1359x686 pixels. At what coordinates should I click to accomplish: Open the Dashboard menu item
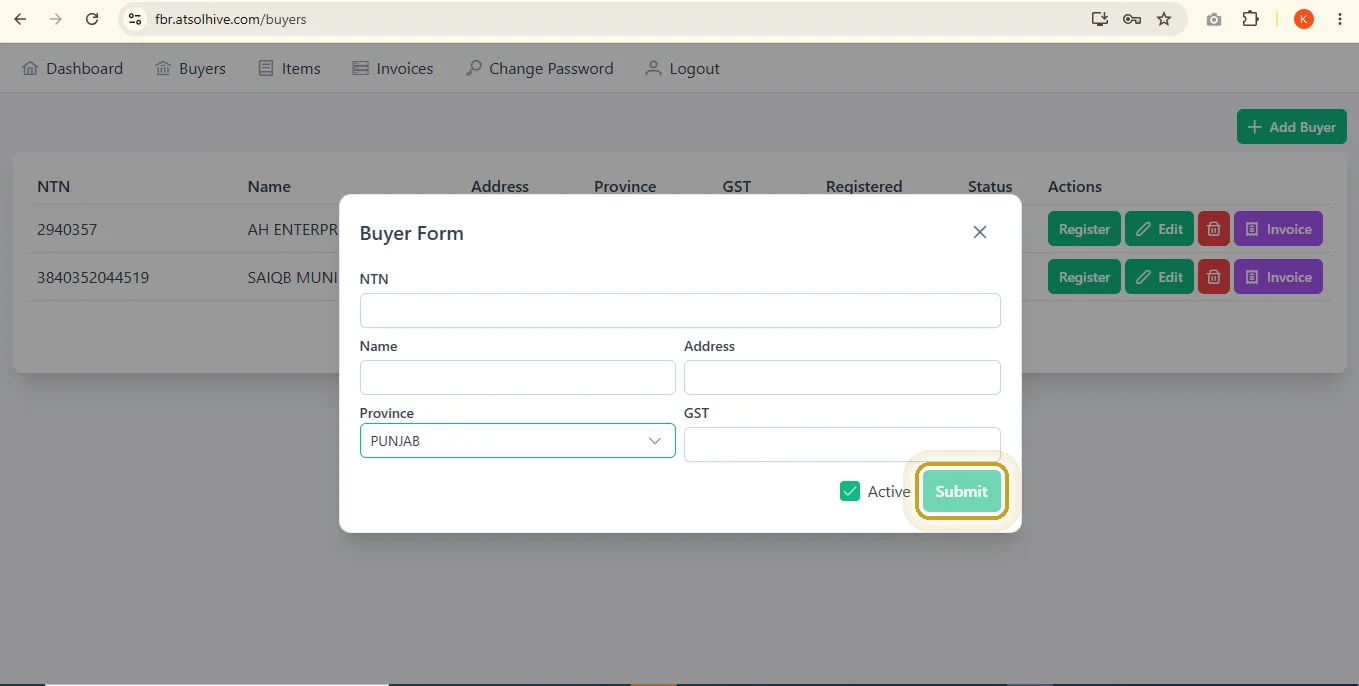click(x=72, y=68)
